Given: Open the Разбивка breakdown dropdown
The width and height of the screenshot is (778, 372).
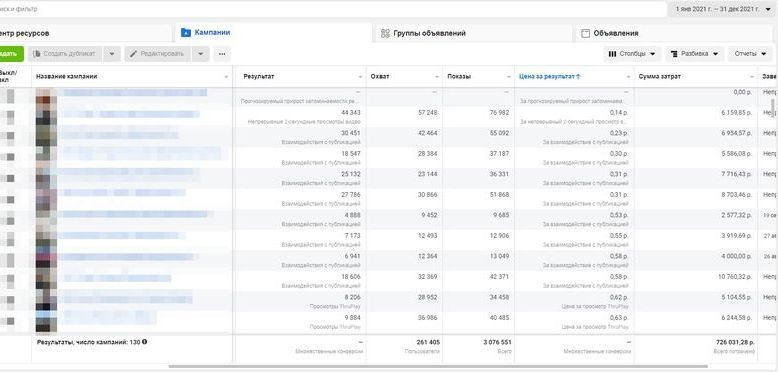Looking at the screenshot, I should coord(695,54).
